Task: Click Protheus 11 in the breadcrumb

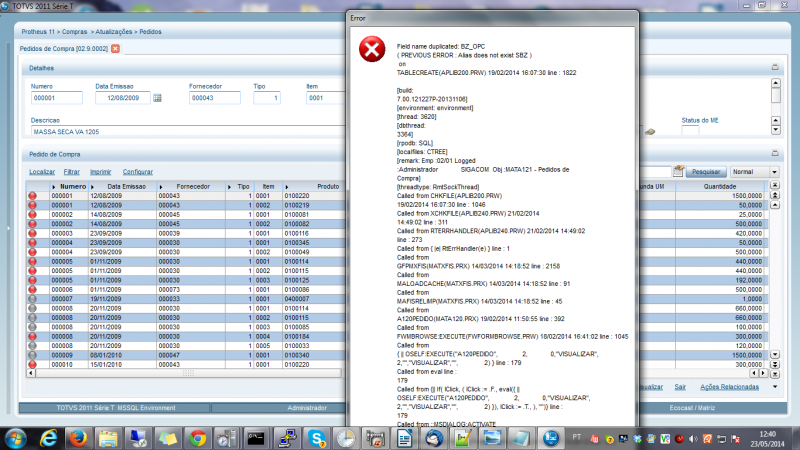Action: coord(38,32)
